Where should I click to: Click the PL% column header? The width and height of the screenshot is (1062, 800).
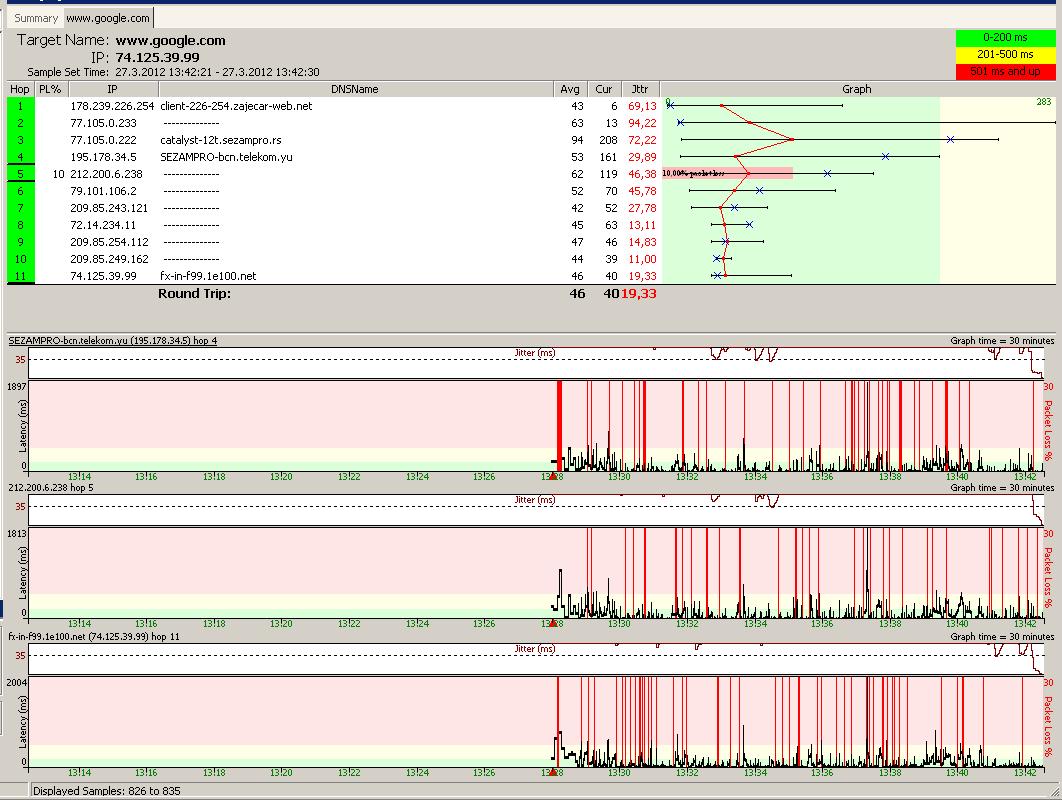tap(50, 89)
